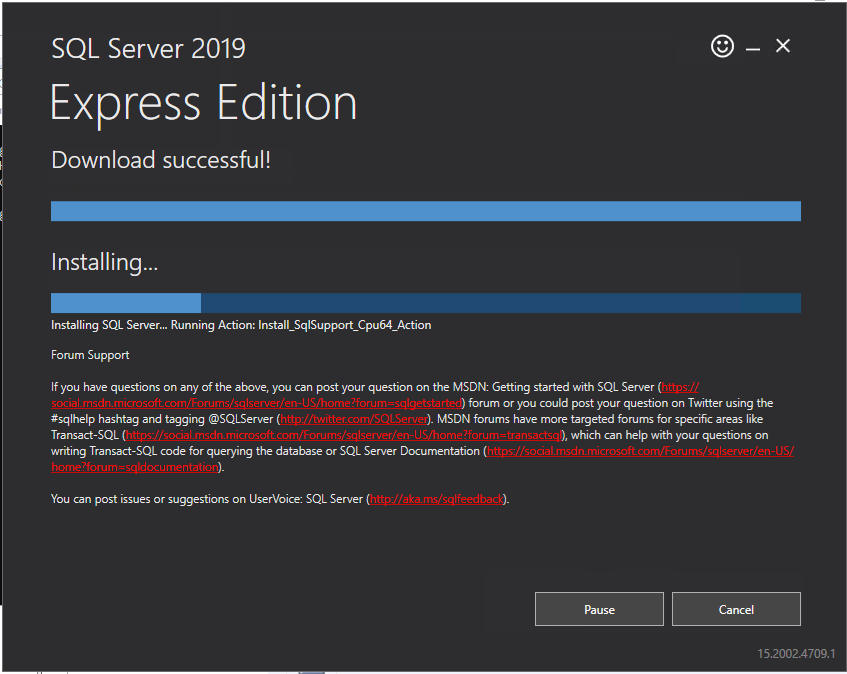Click the Express Edition heading
Image resolution: width=847 pixels, height=674 pixels.
pos(203,104)
